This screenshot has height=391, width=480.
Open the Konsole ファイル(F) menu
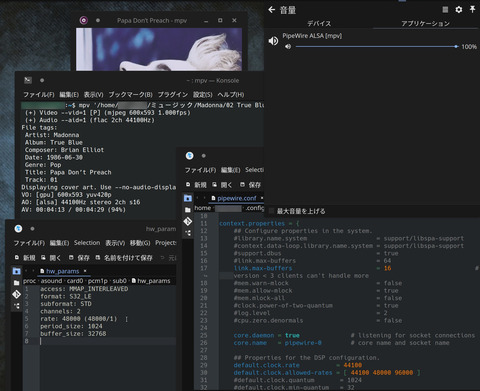tap(39, 95)
